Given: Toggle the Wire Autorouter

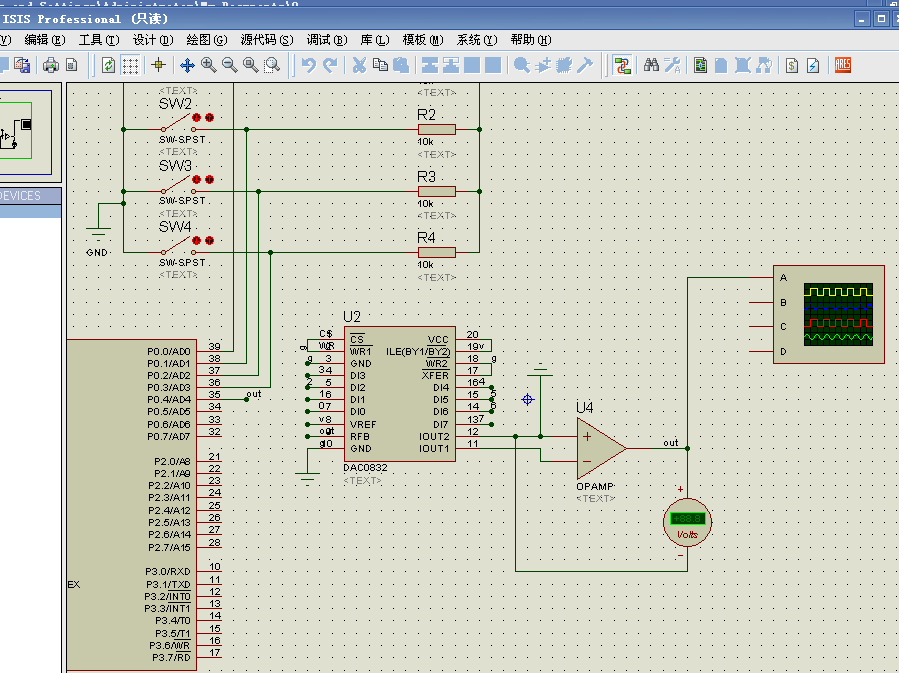Looking at the screenshot, I should coord(622,65).
